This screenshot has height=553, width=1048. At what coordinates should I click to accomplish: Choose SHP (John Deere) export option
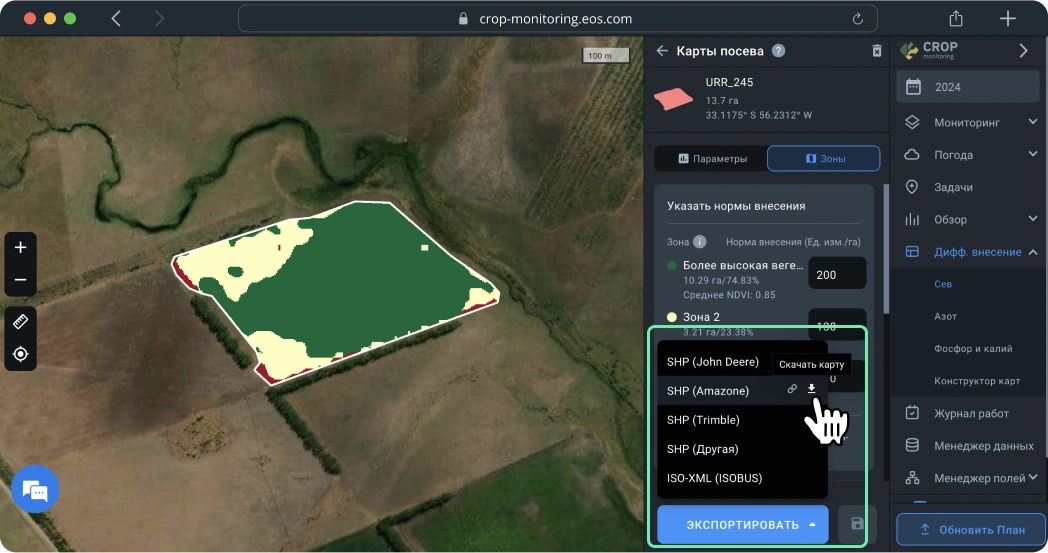coord(713,362)
